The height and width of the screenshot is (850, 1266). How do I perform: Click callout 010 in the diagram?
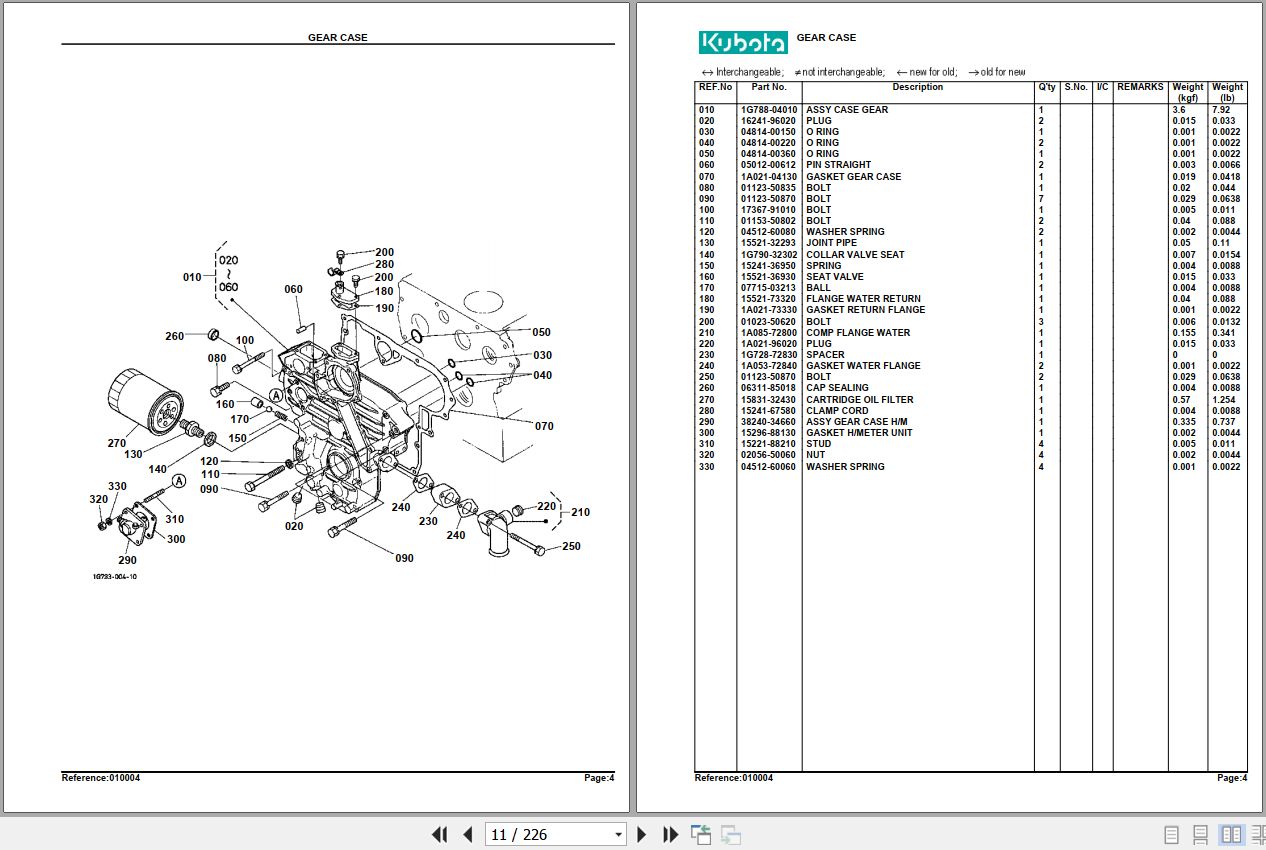pyautogui.click(x=192, y=277)
